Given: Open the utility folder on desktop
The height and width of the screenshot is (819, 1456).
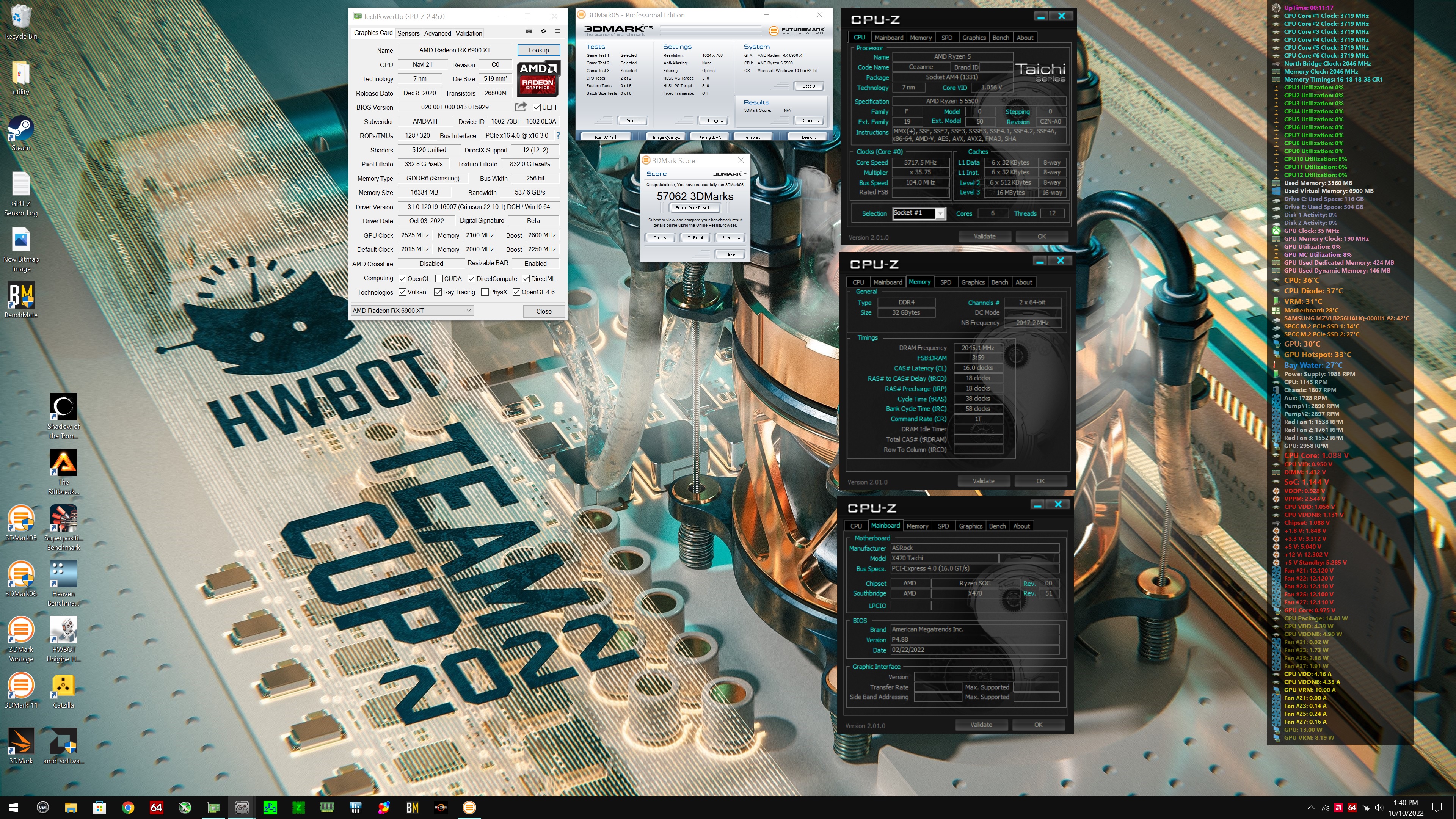Looking at the screenshot, I should click(x=21, y=78).
